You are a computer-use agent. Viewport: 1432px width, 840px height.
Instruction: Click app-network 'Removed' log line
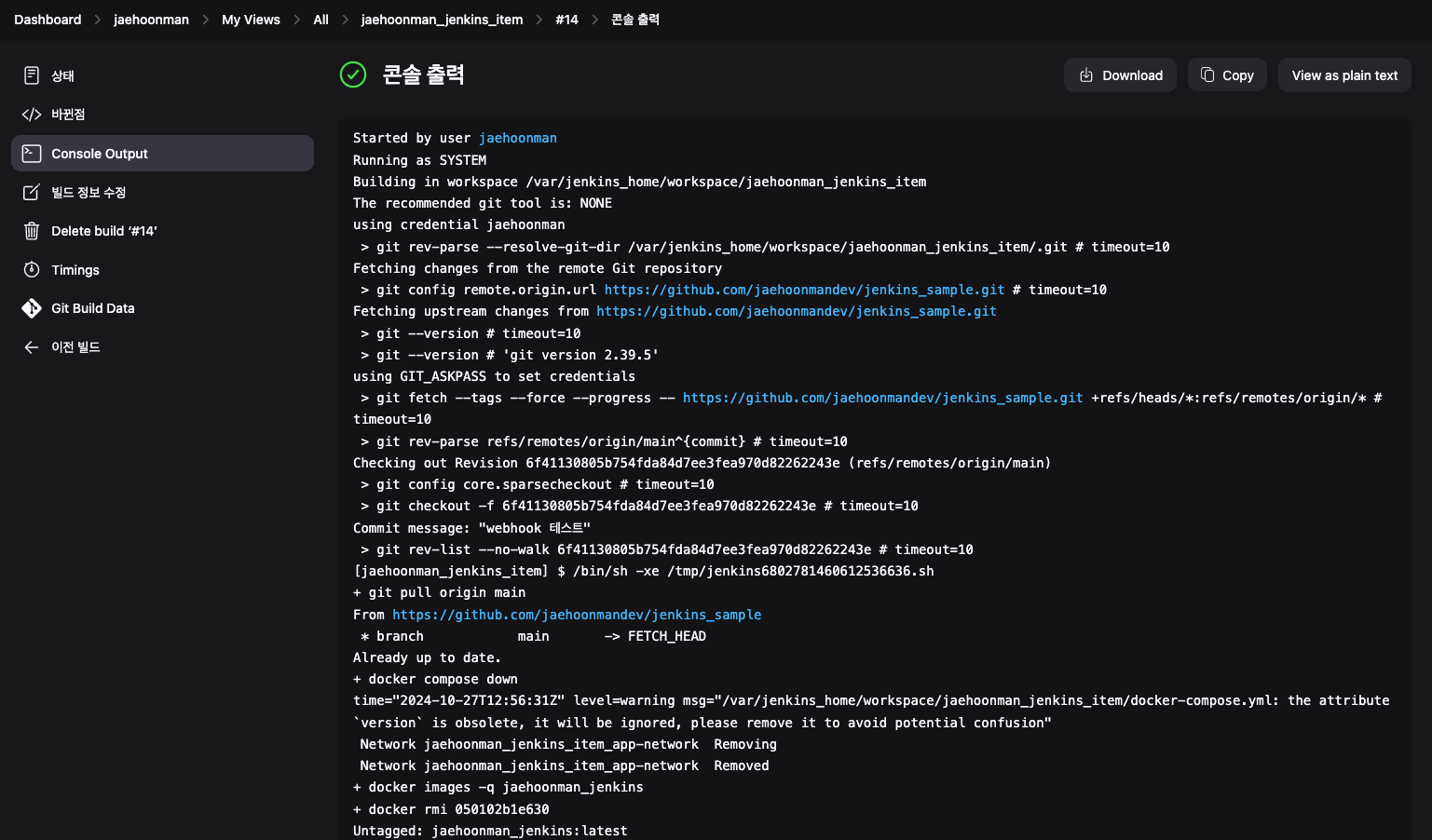[565, 765]
